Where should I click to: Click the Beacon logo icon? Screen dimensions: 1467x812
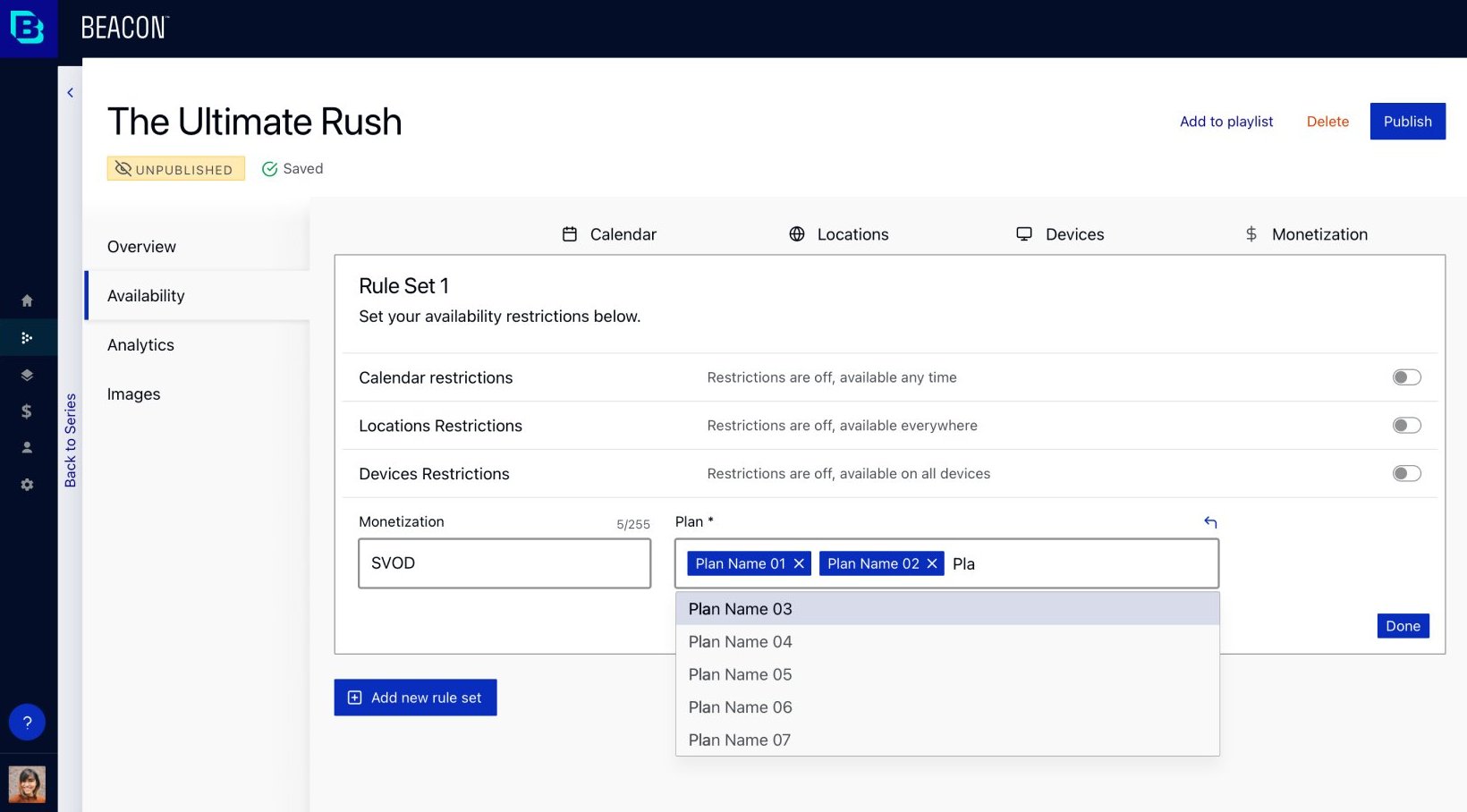(x=27, y=28)
